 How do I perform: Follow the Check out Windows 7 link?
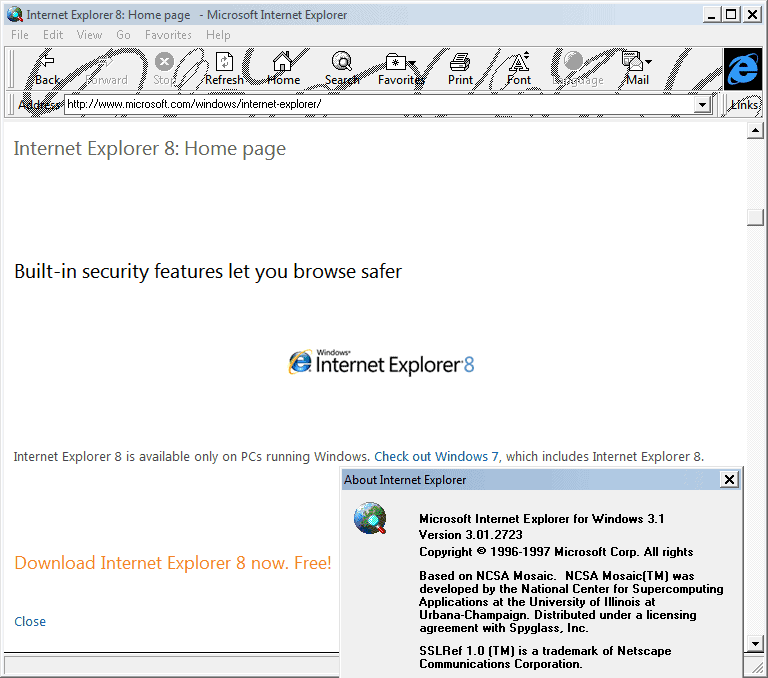pos(436,457)
